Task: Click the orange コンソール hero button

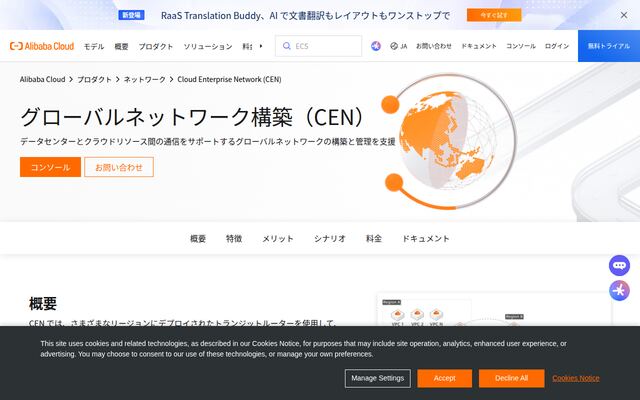Action: (50, 167)
